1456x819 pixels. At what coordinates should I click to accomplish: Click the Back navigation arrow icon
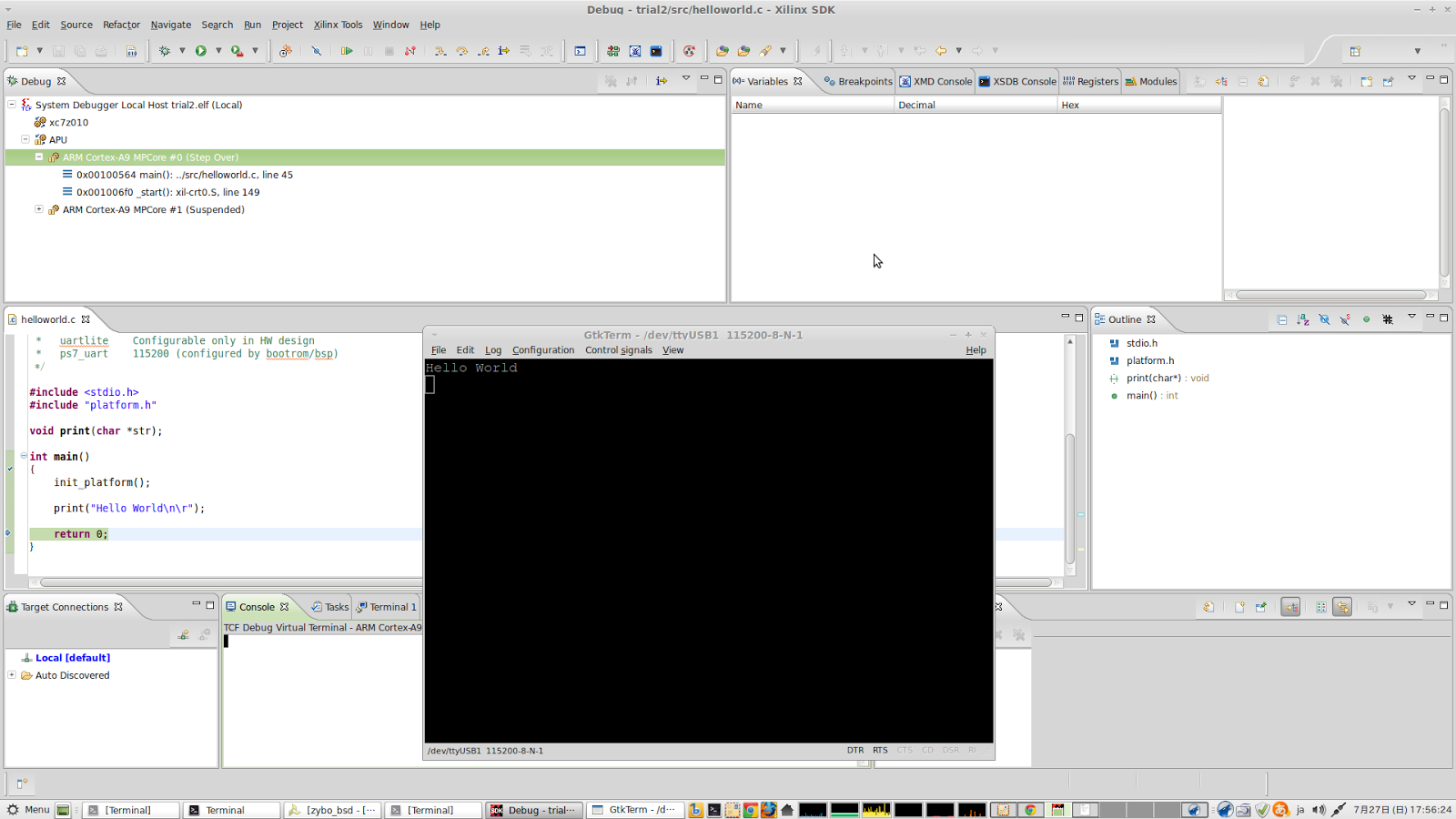click(941, 51)
